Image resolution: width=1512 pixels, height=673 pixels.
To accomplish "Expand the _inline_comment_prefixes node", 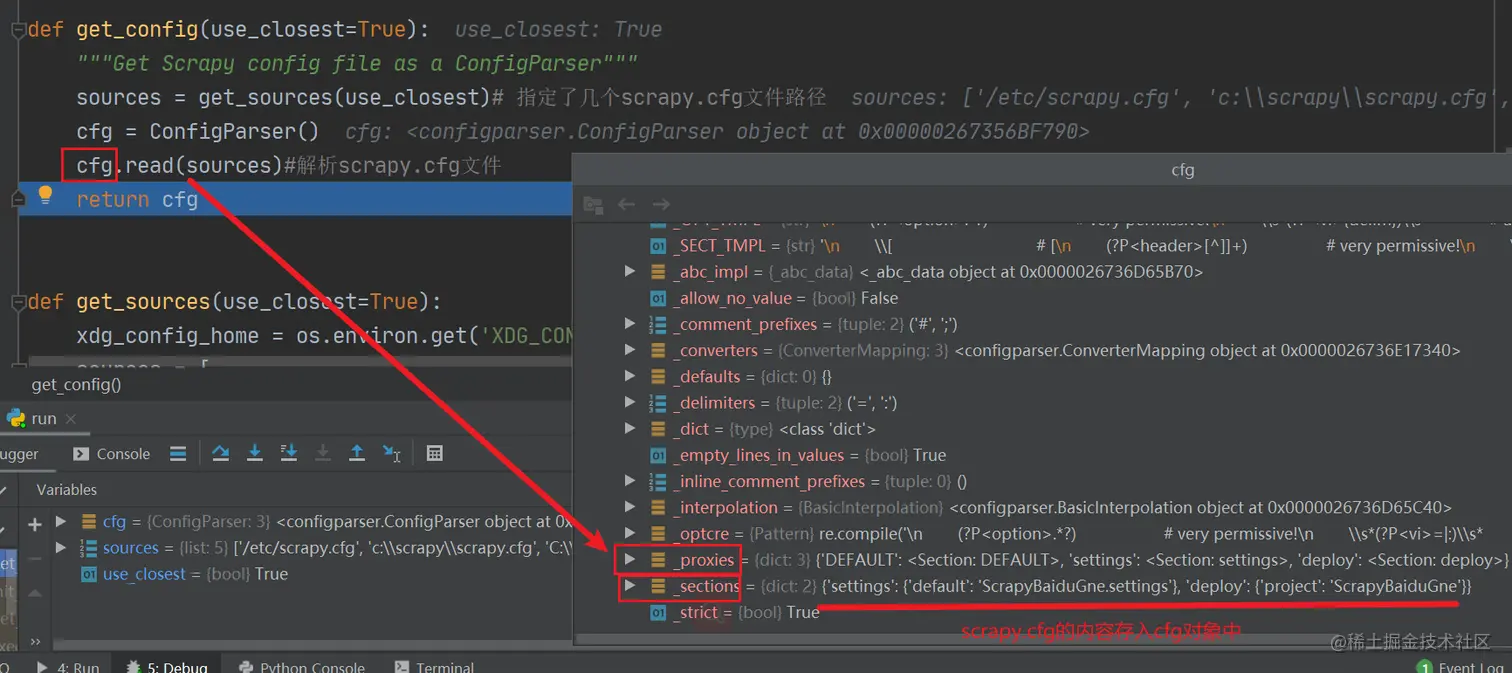I will tap(629, 481).
